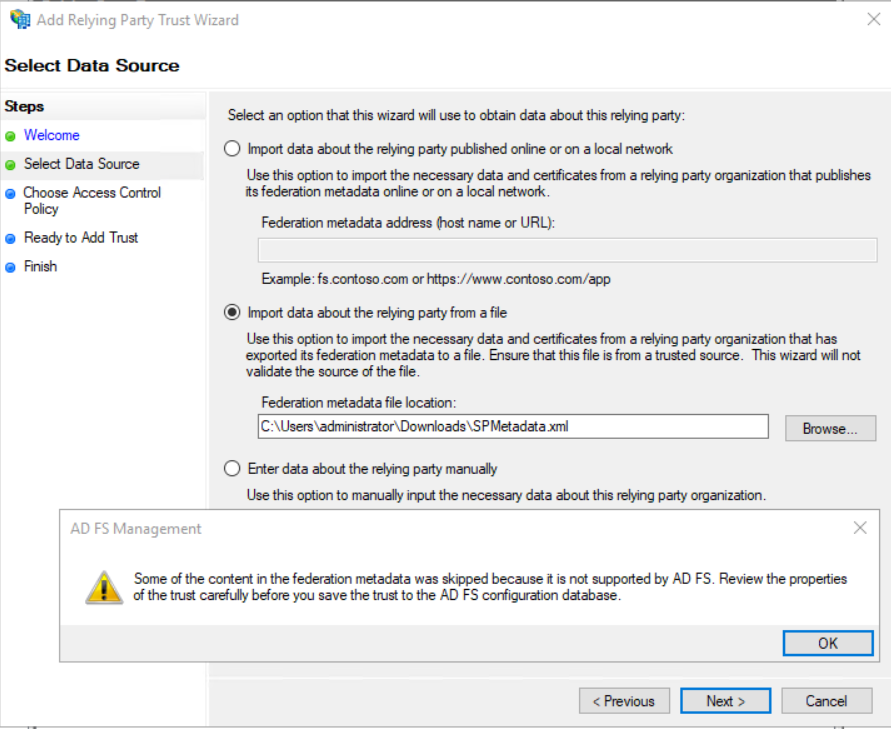The width and height of the screenshot is (891, 729).
Task: Select importing relying party data published online
Action: (231, 147)
